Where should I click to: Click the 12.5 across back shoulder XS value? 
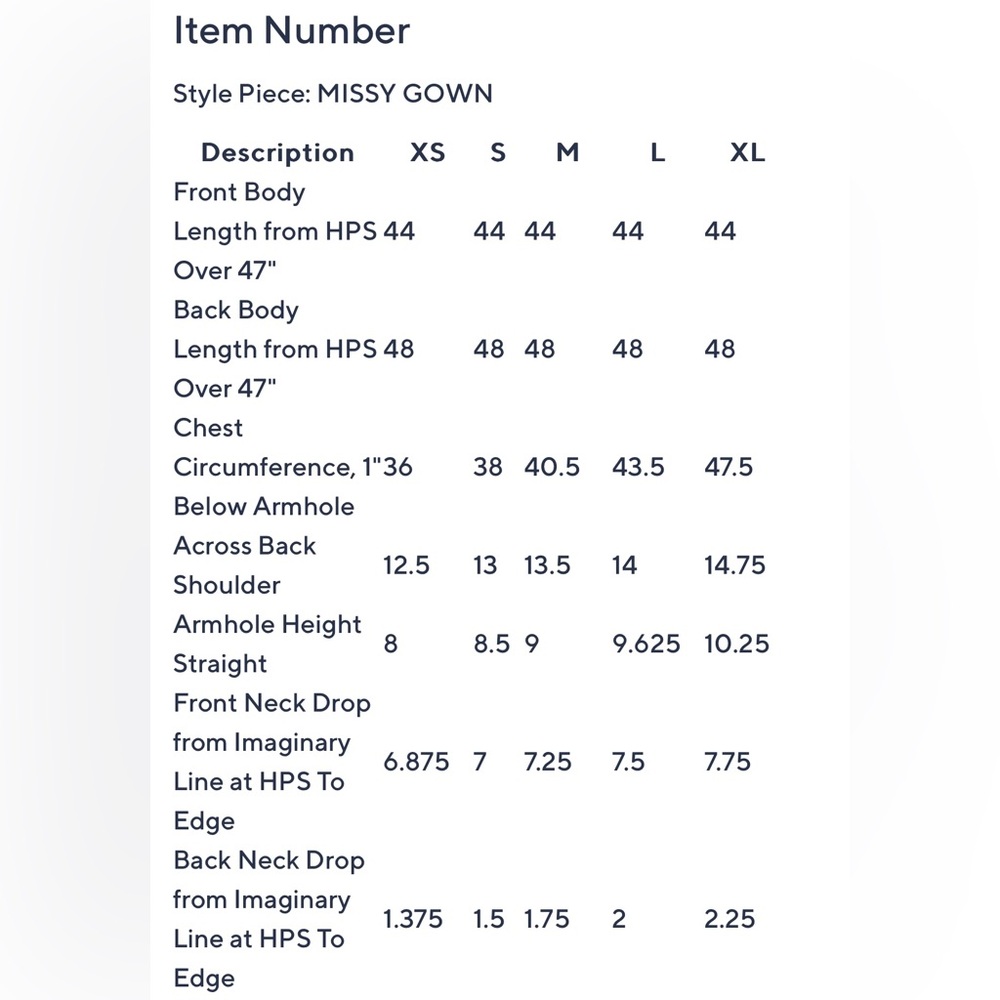[406, 565]
